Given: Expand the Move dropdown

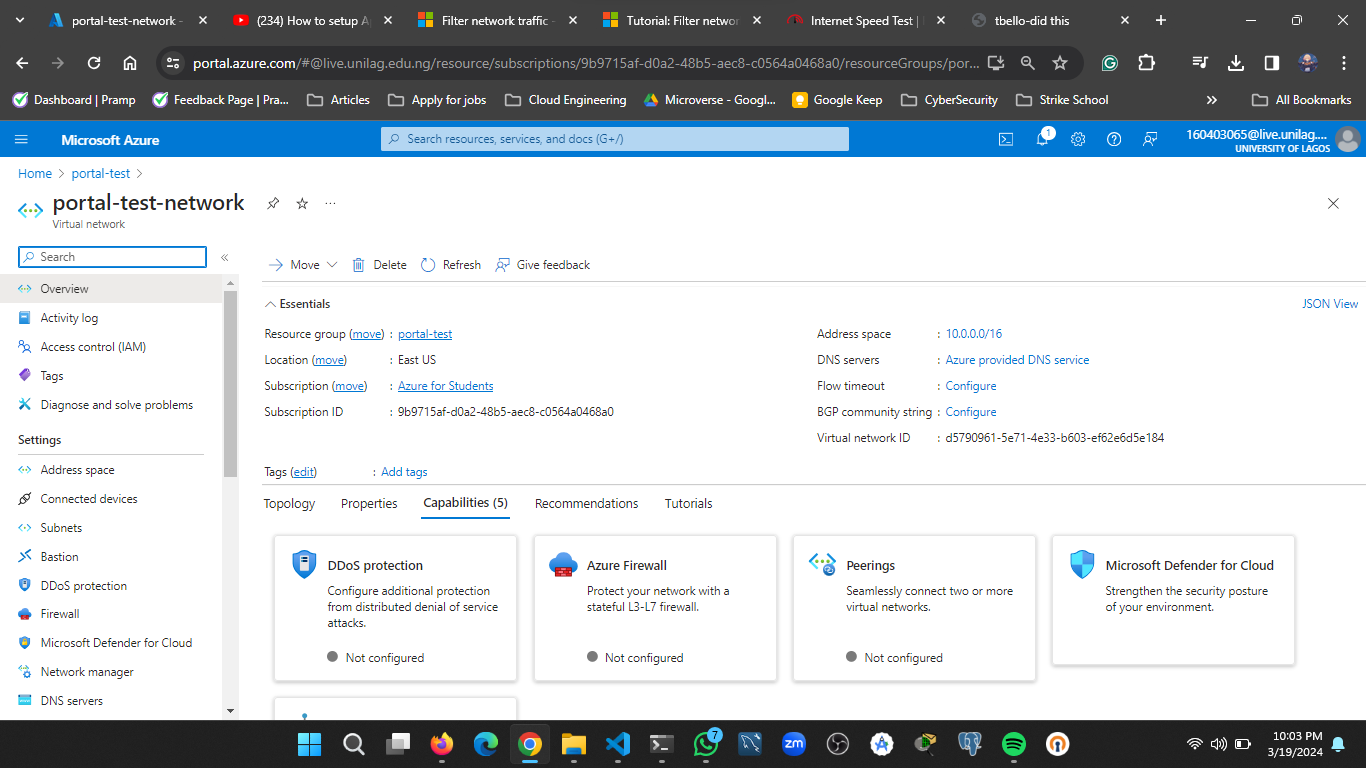Looking at the screenshot, I should pyautogui.click(x=303, y=265).
